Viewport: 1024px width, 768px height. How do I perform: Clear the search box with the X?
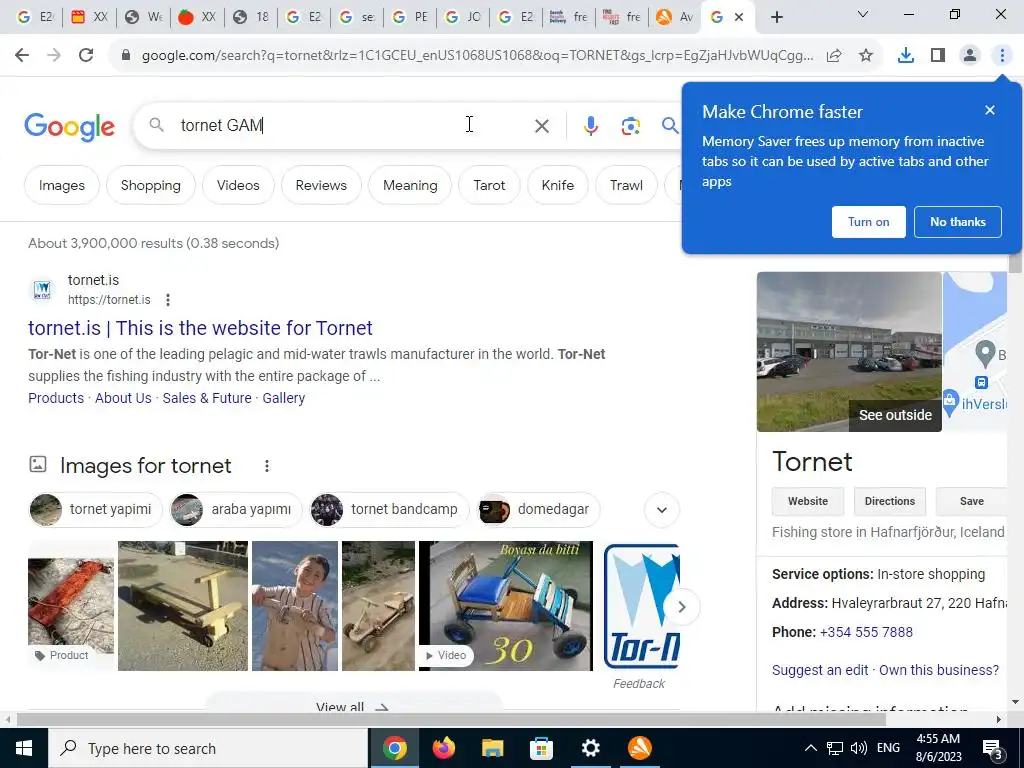click(x=541, y=125)
